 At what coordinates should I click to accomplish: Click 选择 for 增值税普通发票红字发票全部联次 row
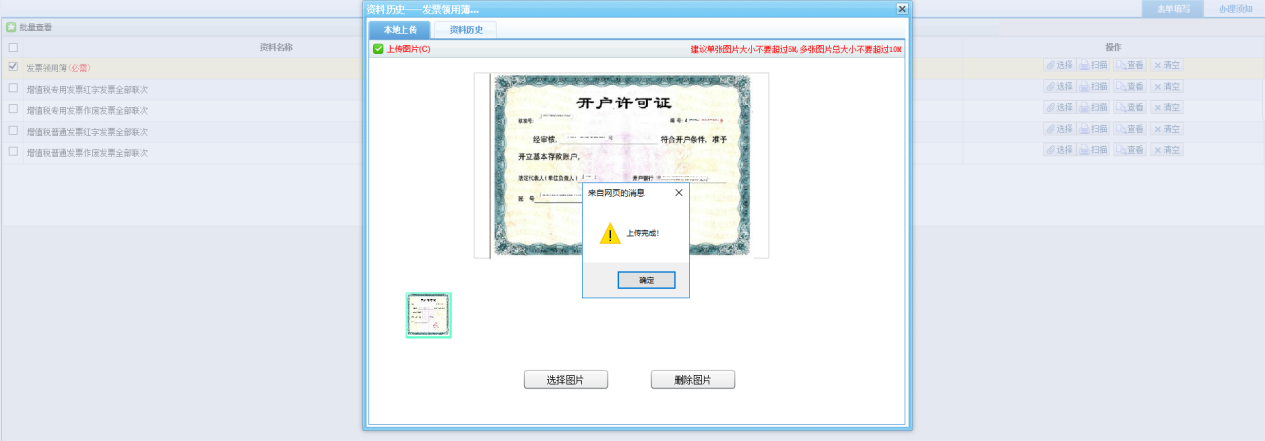[x=1059, y=129]
